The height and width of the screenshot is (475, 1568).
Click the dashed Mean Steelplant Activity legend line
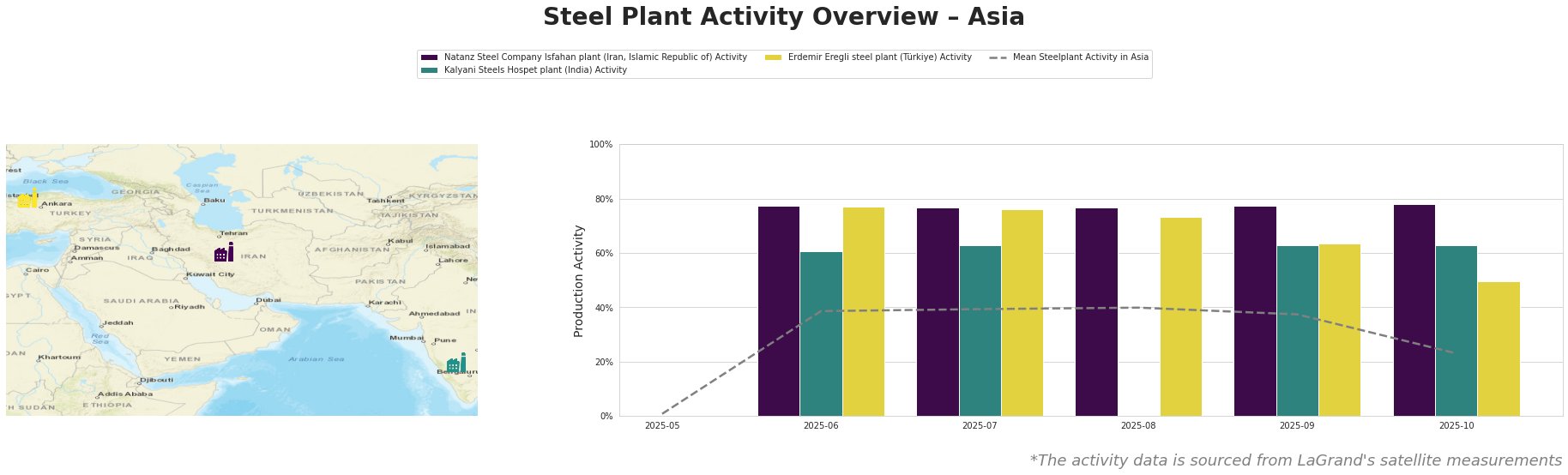pyautogui.click(x=998, y=57)
